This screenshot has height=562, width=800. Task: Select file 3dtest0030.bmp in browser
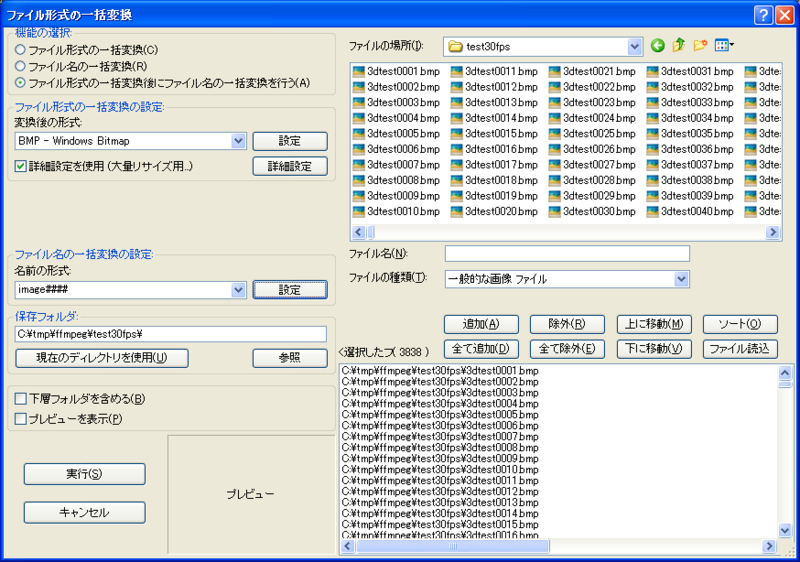click(x=592, y=211)
